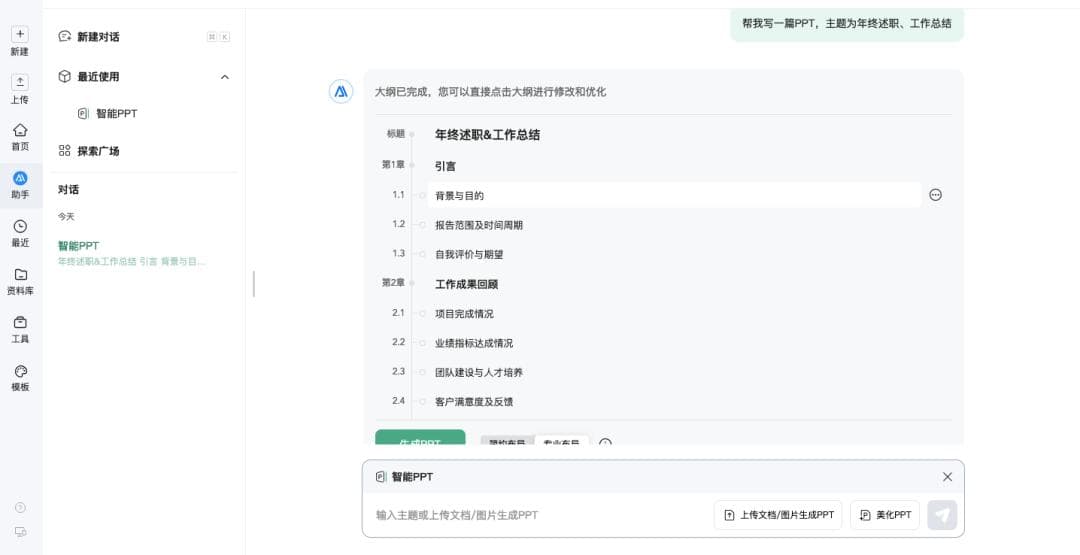Open the 模板 palette icon
The height and width of the screenshot is (555, 1080).
pyautogui.click(x=20, y=371)
